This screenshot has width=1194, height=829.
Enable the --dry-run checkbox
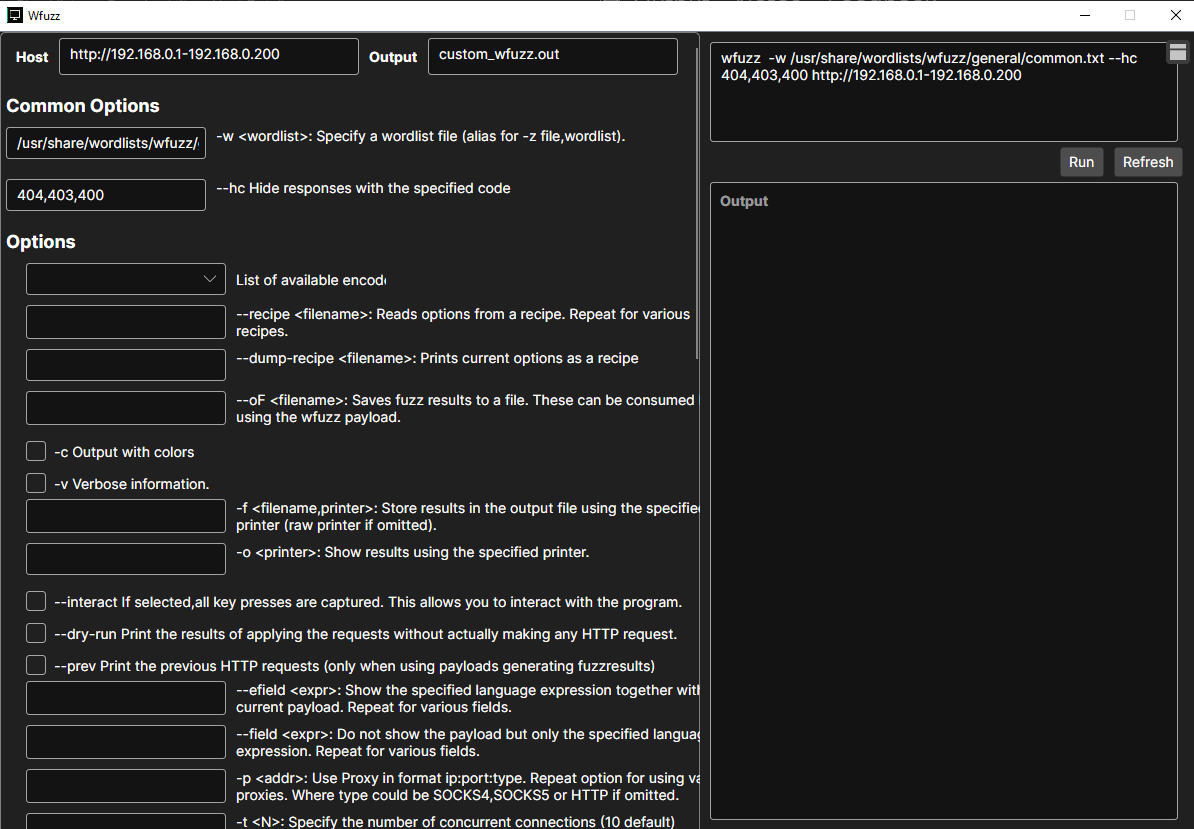[36, 634]
